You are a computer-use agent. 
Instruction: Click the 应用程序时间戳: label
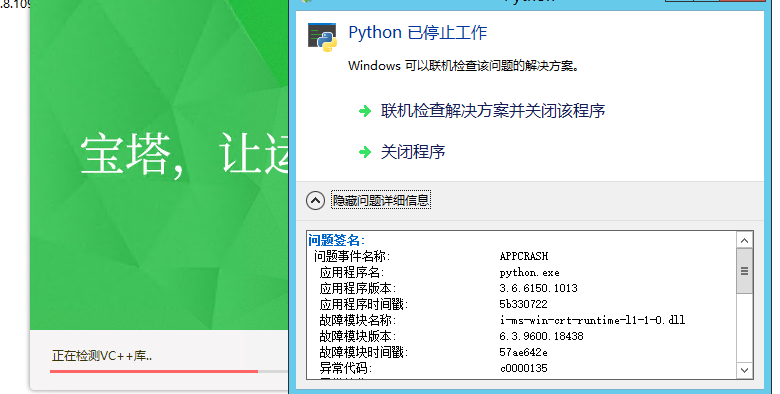tap(364, 304)
